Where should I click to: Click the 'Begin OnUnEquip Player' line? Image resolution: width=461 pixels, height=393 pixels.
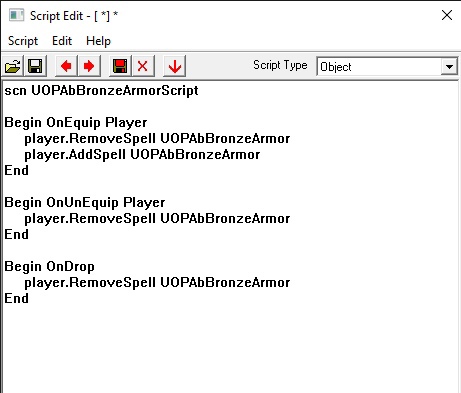pyautogui.click(x=85, y=203)
